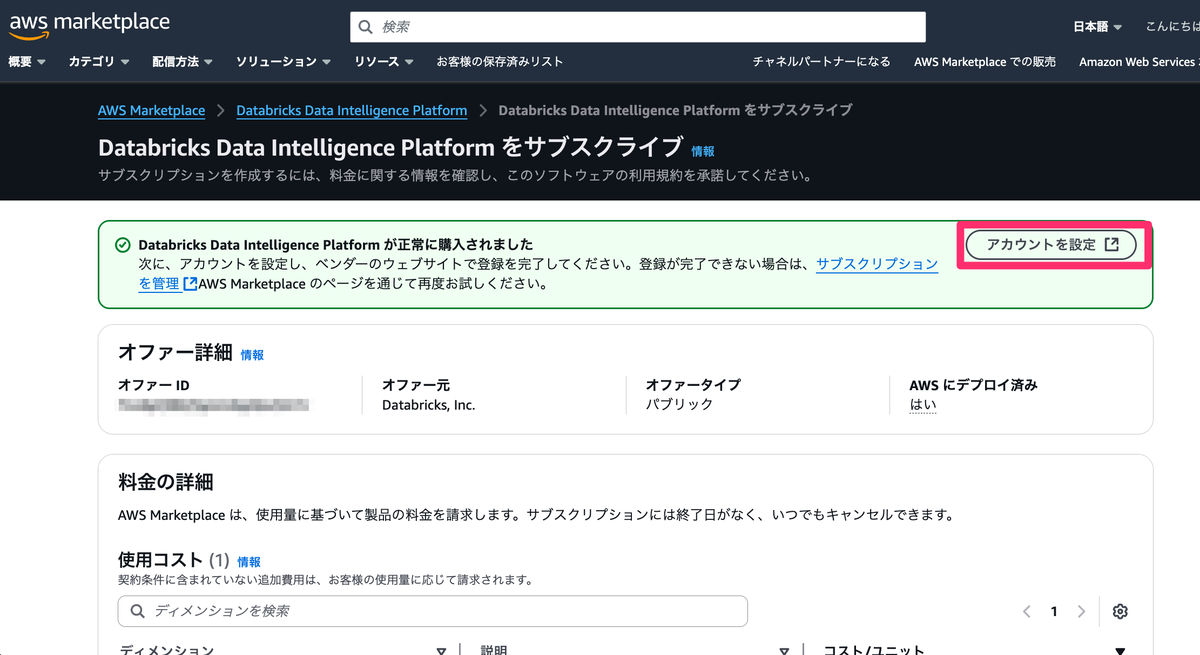
Task: Open table preferences gear icon
Action: tap(1120, 612)
